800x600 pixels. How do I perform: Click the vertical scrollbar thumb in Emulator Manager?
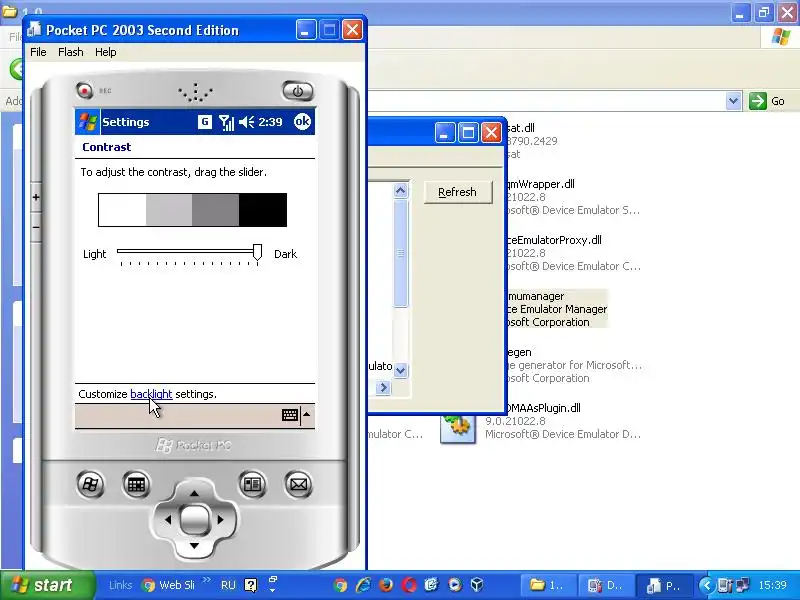pyautogui.click(x=401, y=253)
